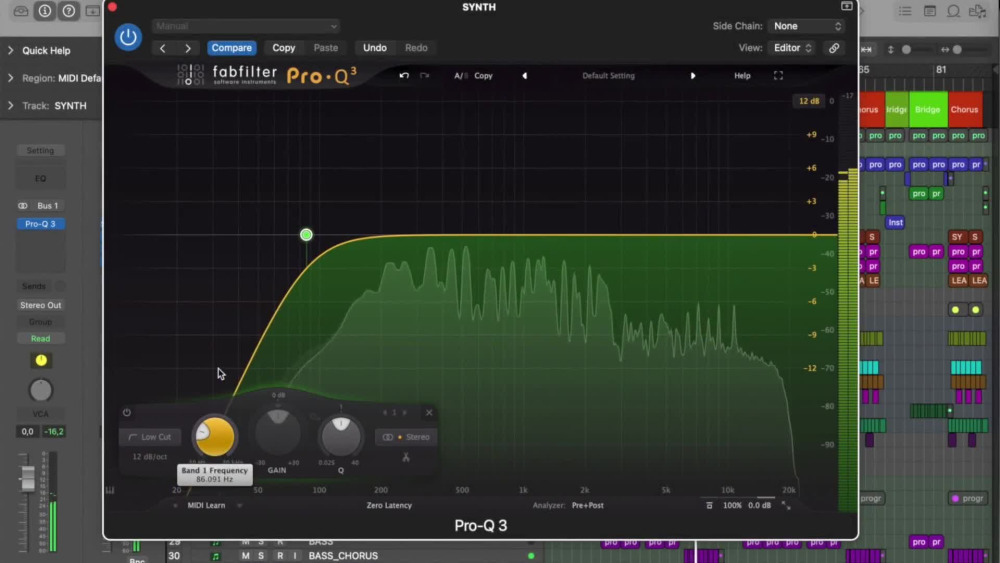1000x563 pixels.
Task: Open the View Editor dropdown
Action: 792,48
